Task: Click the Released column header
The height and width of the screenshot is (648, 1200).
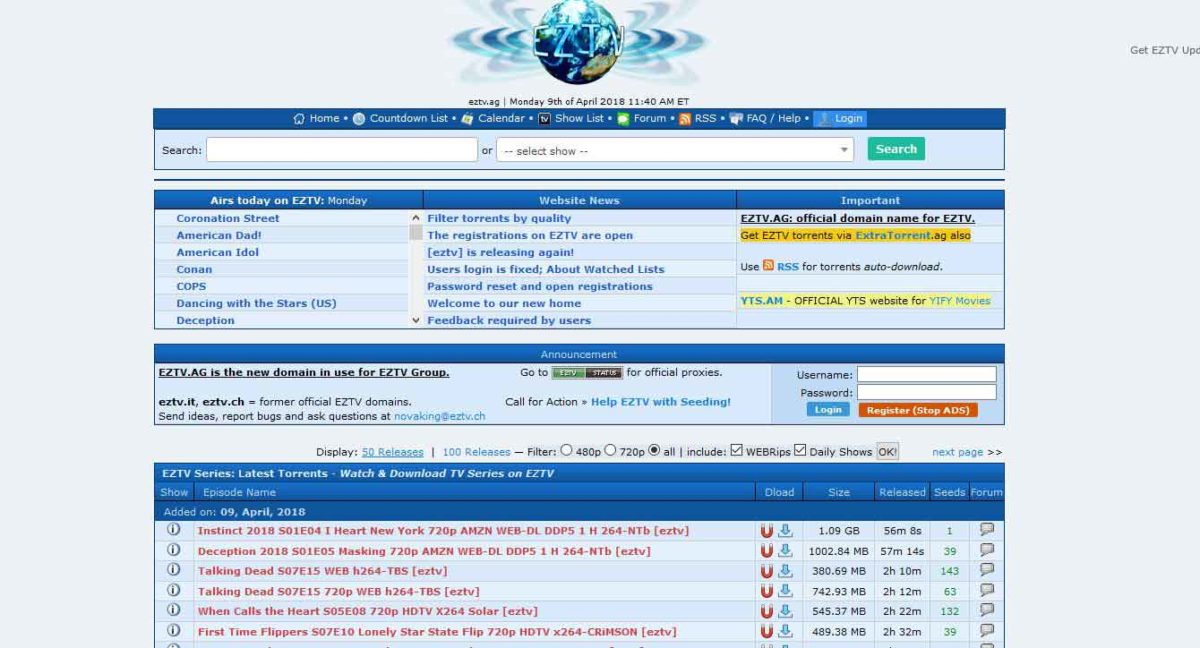Action: pyautogui.click(x=902, y=492)
